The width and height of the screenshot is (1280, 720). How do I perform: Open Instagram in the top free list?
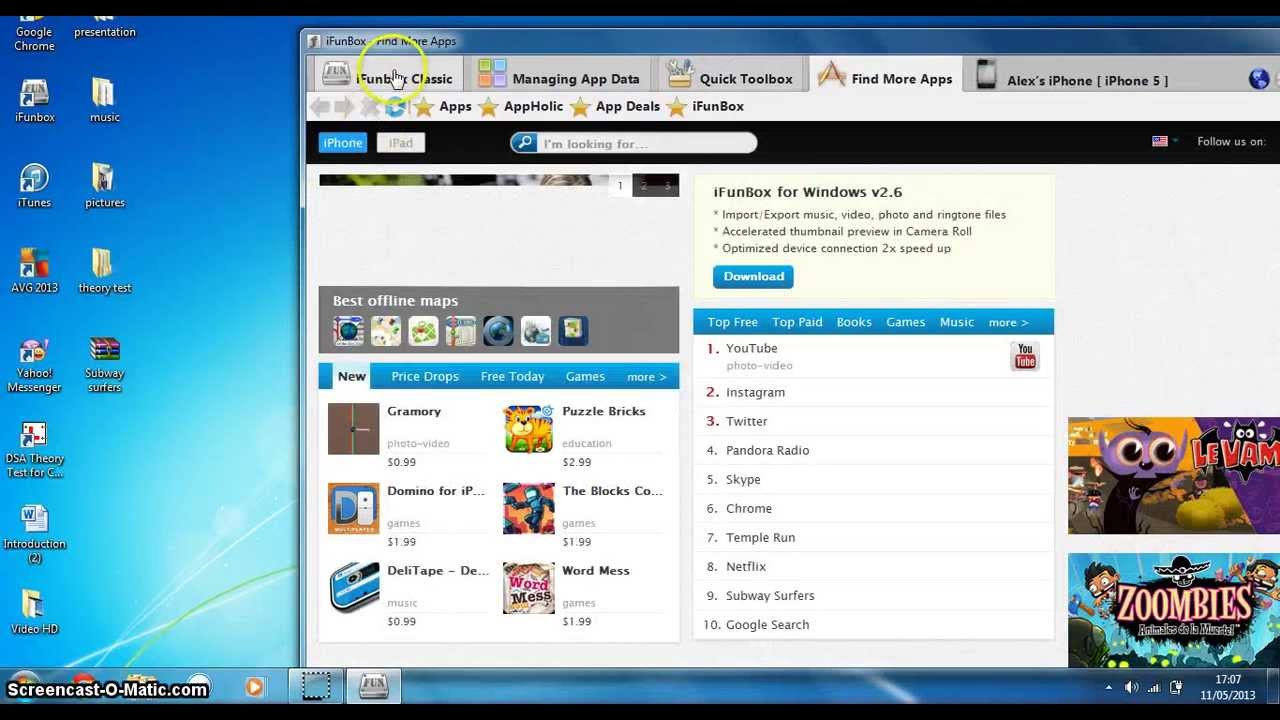pyautogui.click(x=755, y=393)
